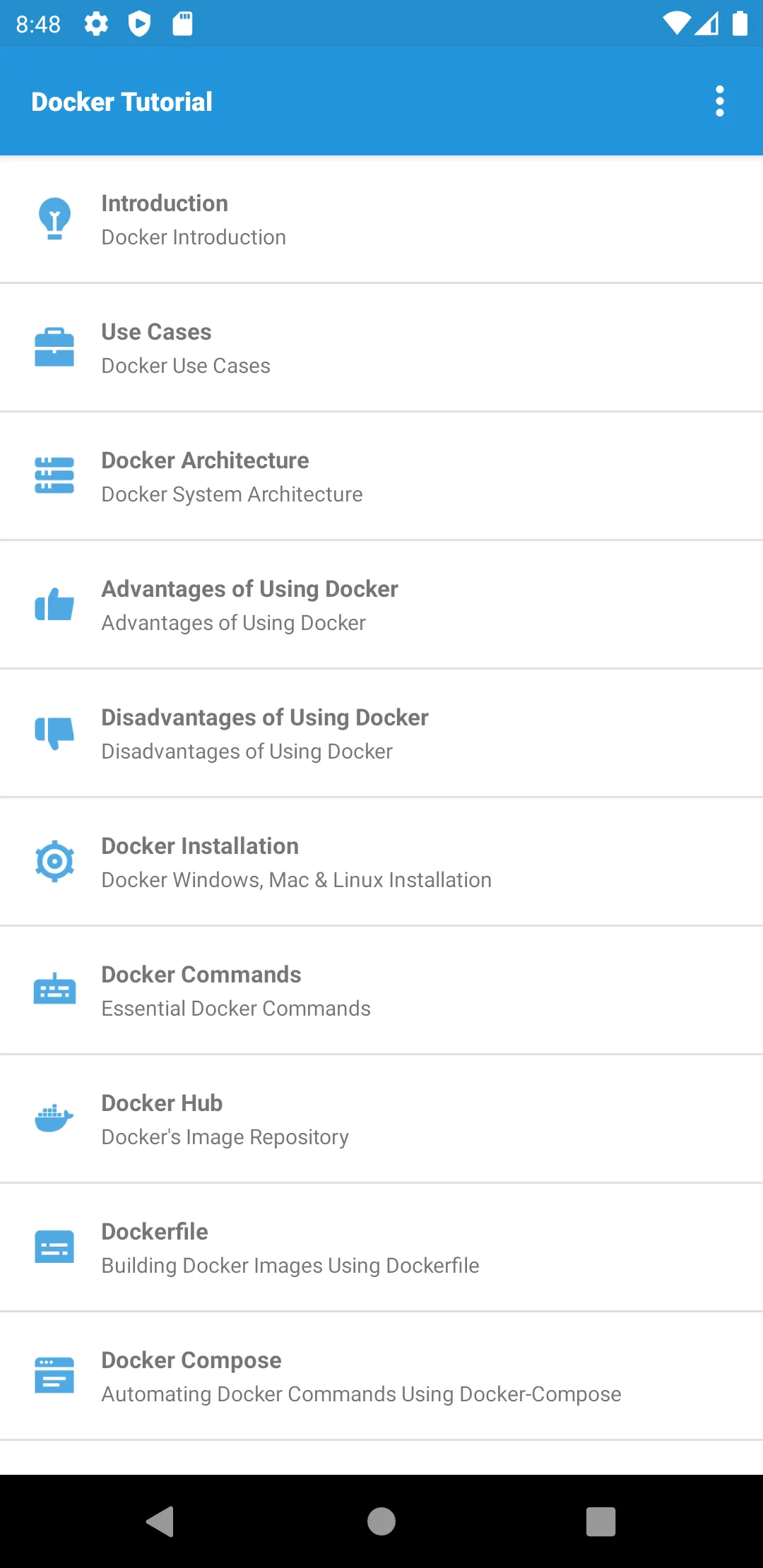Tap the play shield status bar icon

pyautogui.click(x=139, y=24)
